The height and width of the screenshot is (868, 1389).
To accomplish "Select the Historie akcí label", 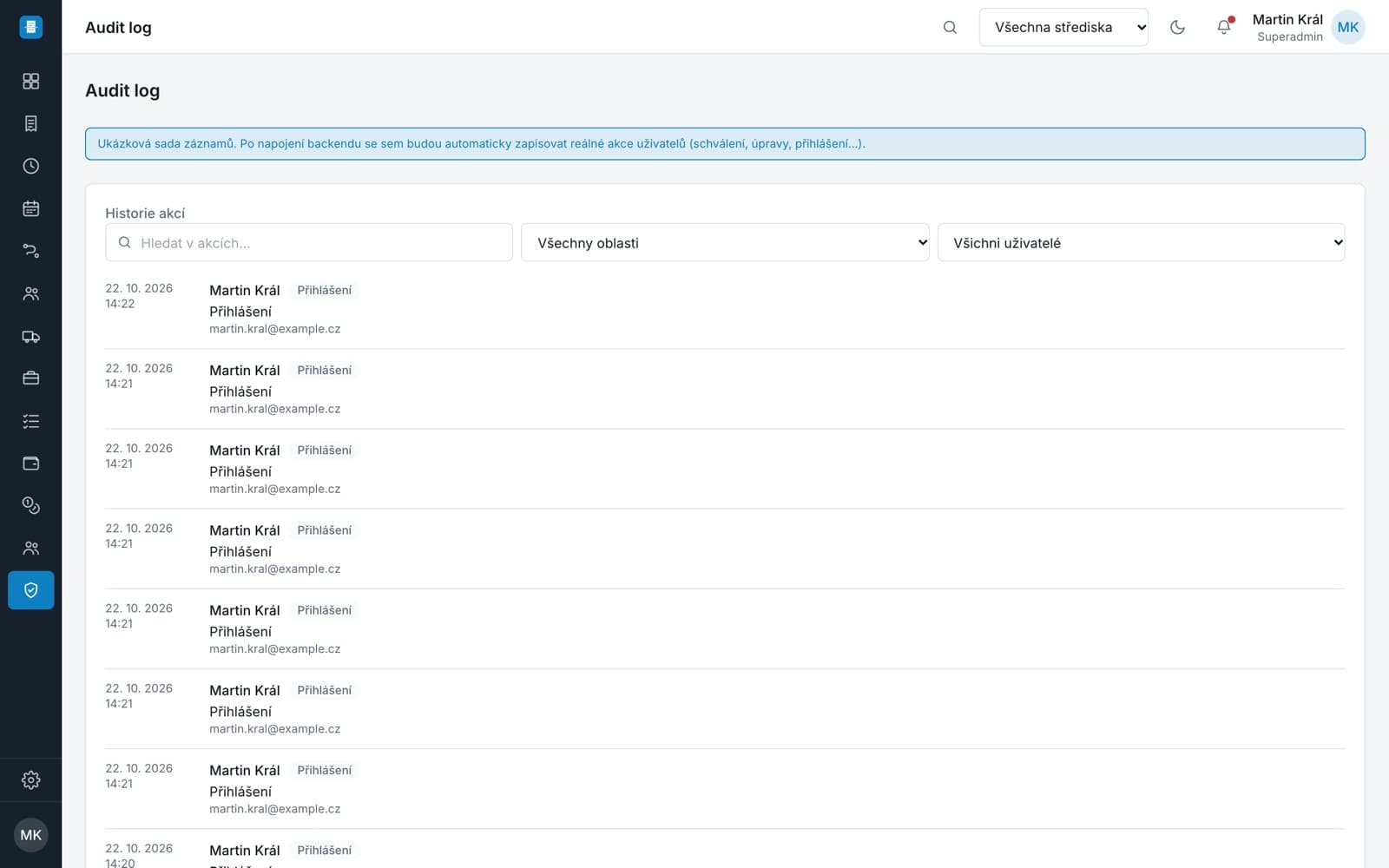I will (x=145, y=213).
